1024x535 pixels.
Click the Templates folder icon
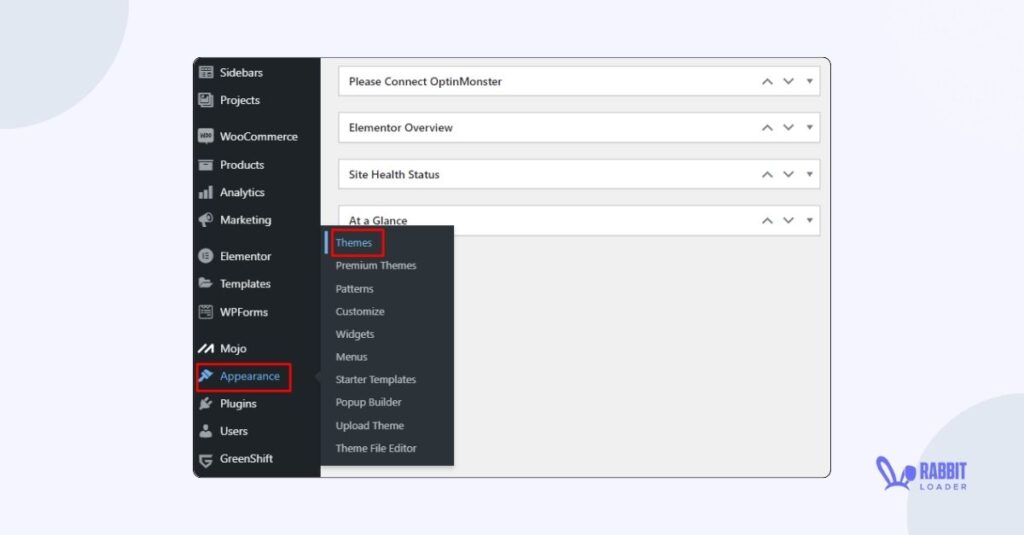tap(206, 284)
